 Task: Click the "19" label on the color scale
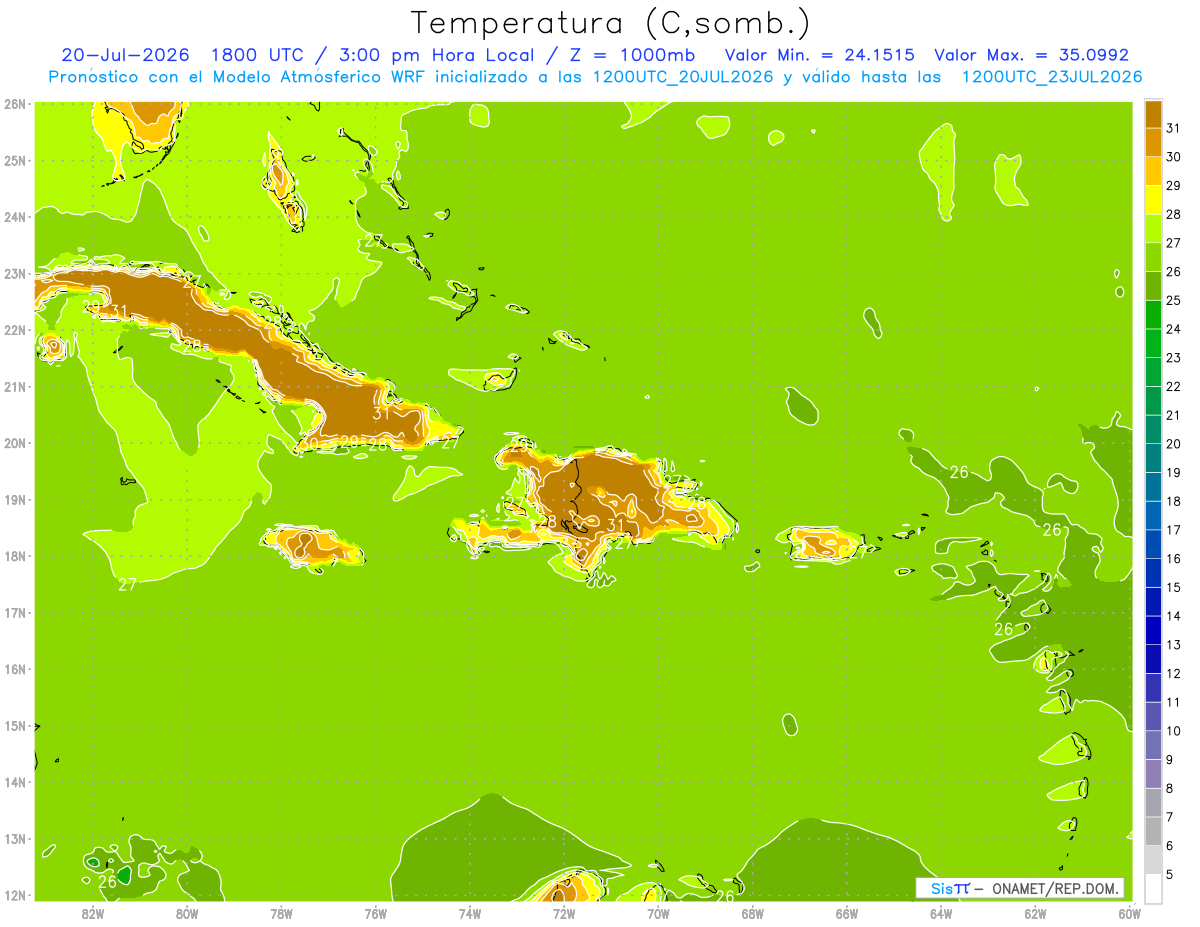(1173, 473)
